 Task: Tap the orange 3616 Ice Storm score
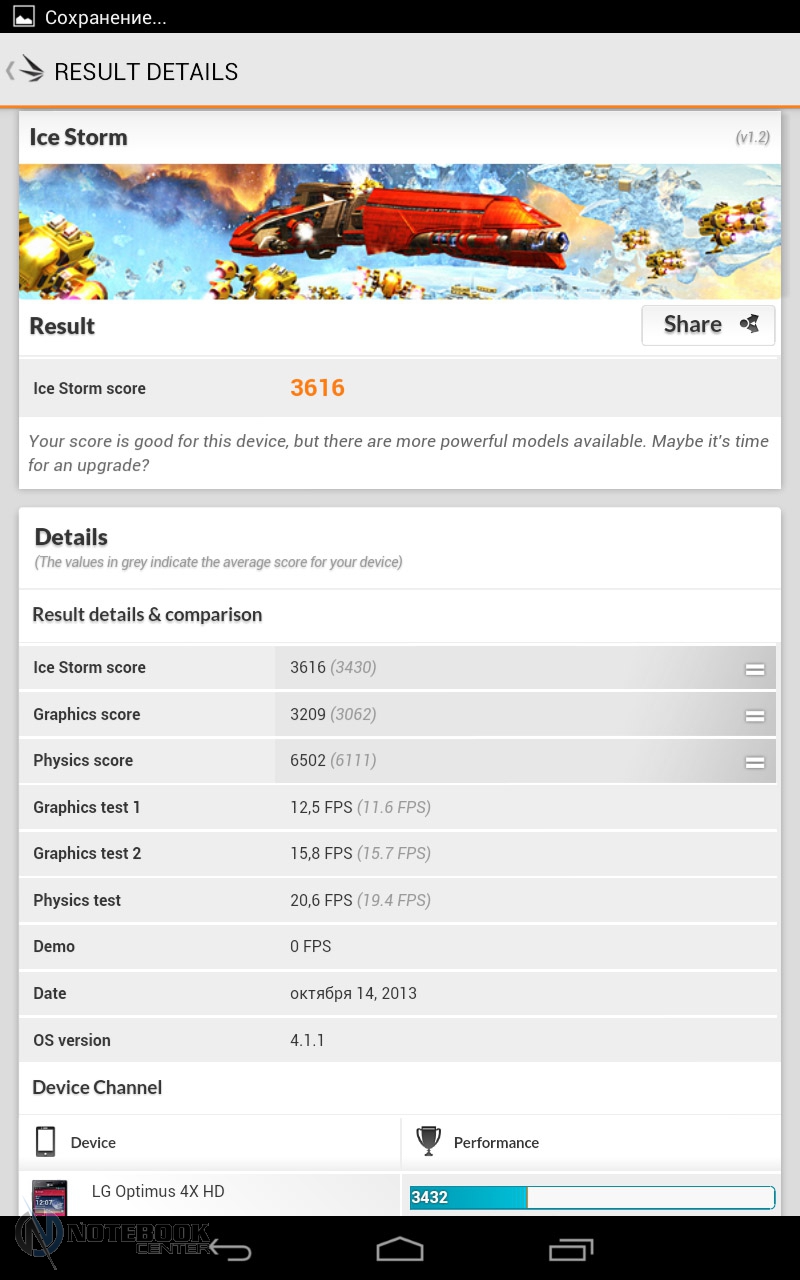point(317,388)
